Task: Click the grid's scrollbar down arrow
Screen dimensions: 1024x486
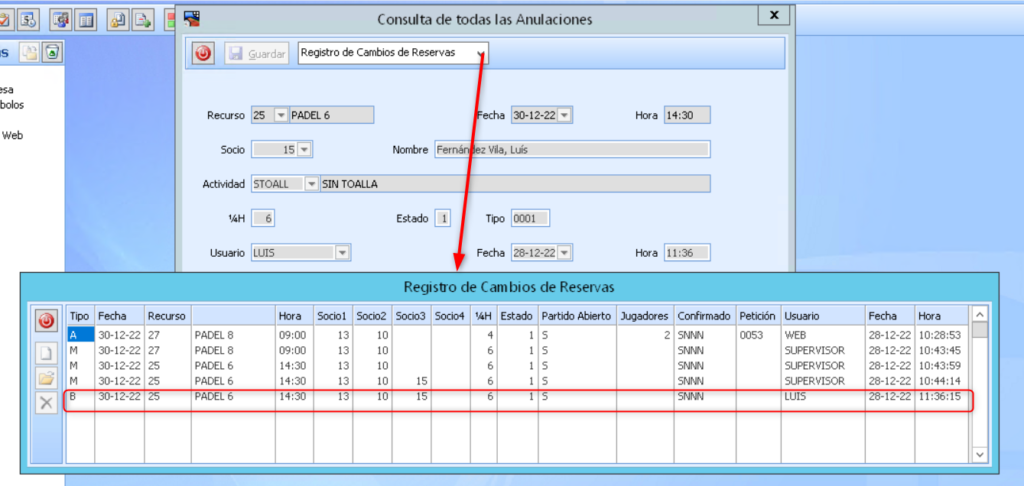Action: click(x=980, y=453)
